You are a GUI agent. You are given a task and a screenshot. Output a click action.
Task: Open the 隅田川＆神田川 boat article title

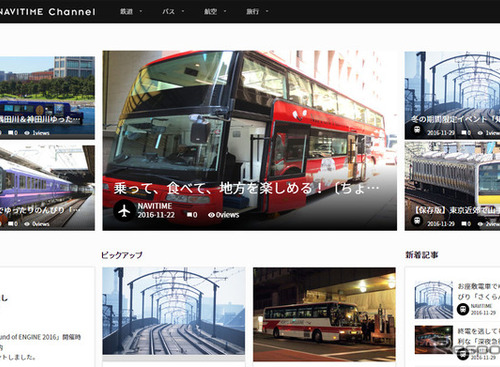click(40, 119)
